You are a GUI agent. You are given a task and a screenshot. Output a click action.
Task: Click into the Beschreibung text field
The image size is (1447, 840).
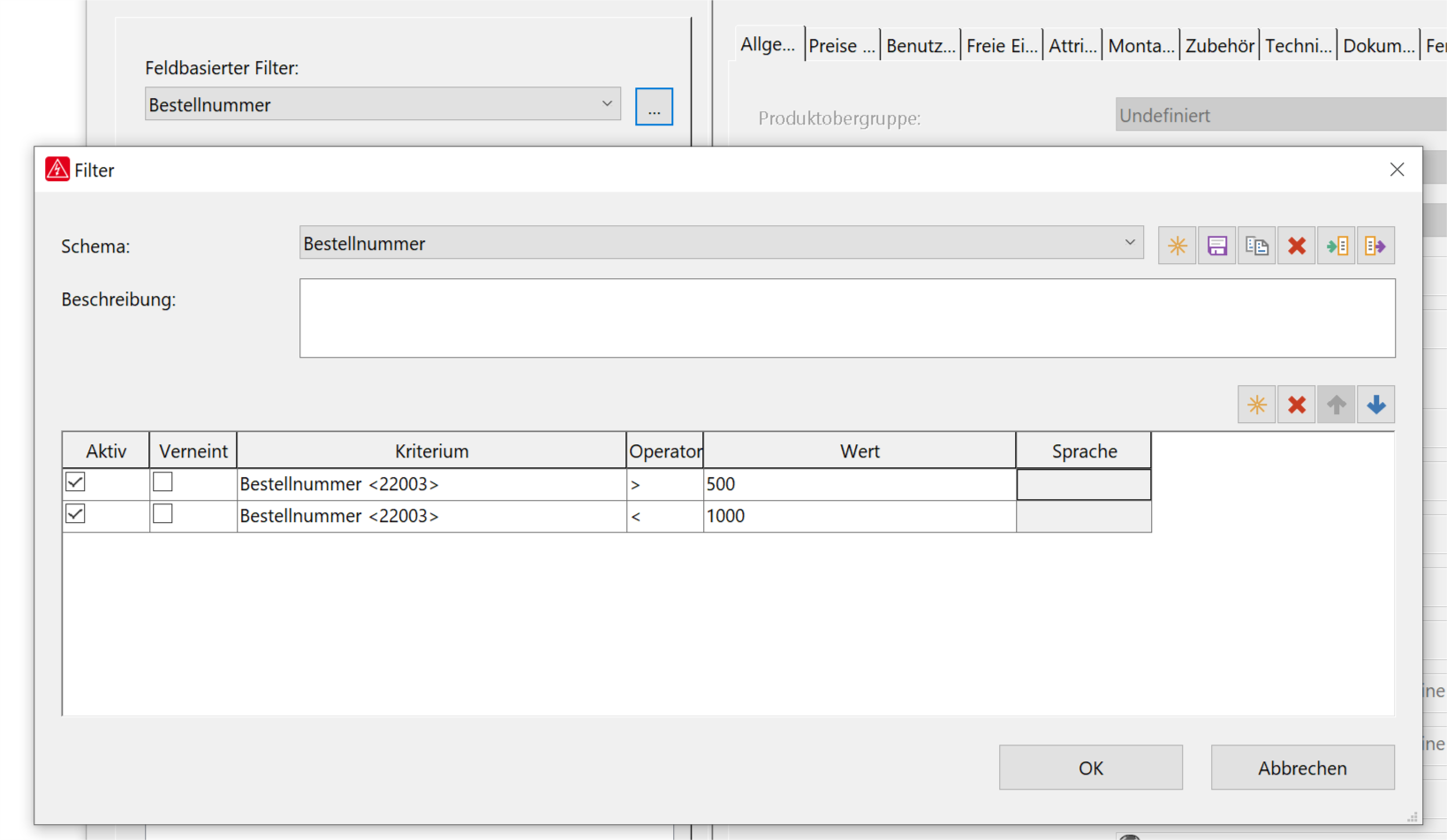[x=847, y=318]
